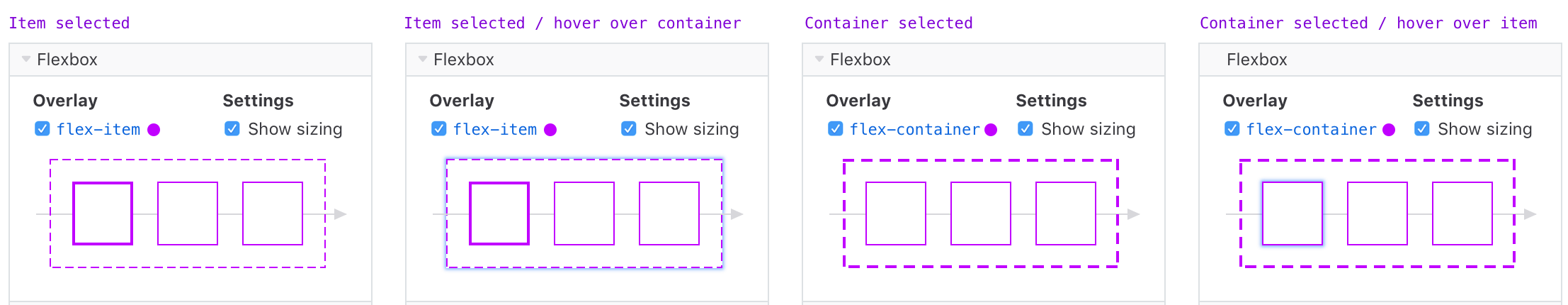The image size is (1568, 305).
Task: Select first item box in Container selected diagram
Action: click(896, 213)
